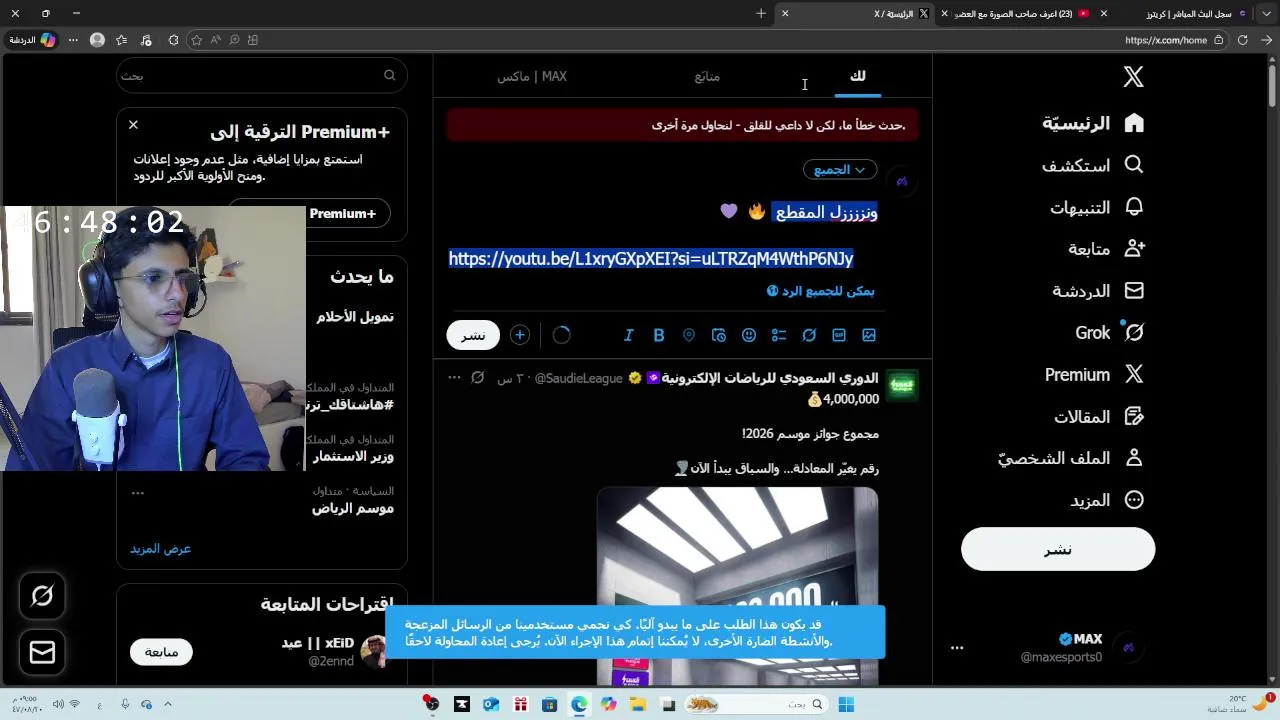Viewport: 1280px width, 720px height.
Task: Open وزير الاستثمار trending topic
Action: click(353, 456)
